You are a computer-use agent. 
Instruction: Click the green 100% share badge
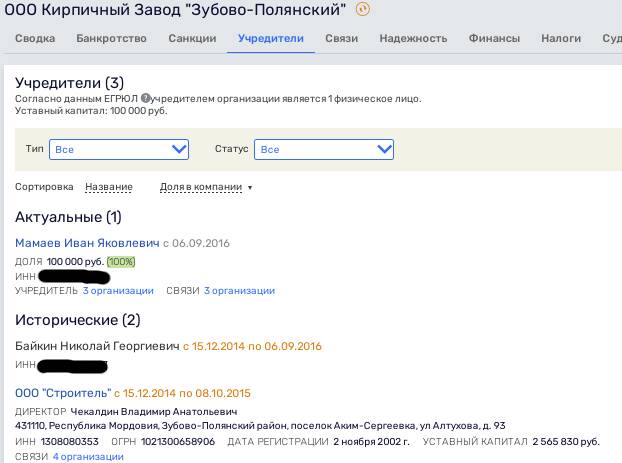[x=121, y=262]
